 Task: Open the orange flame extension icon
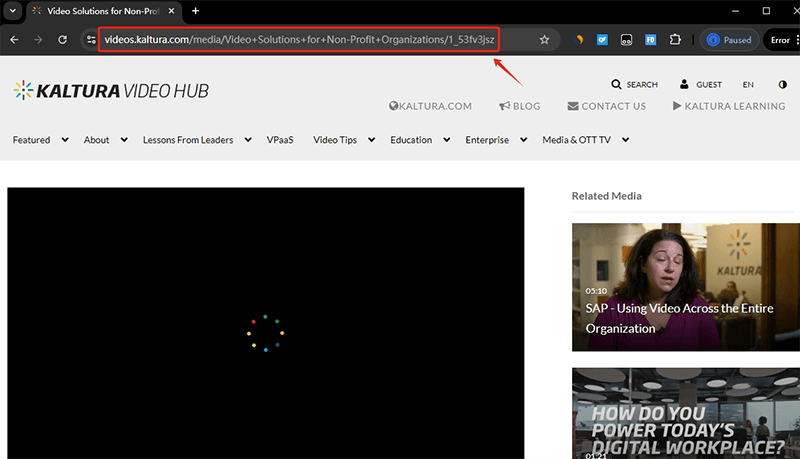(x=579, y=40)
